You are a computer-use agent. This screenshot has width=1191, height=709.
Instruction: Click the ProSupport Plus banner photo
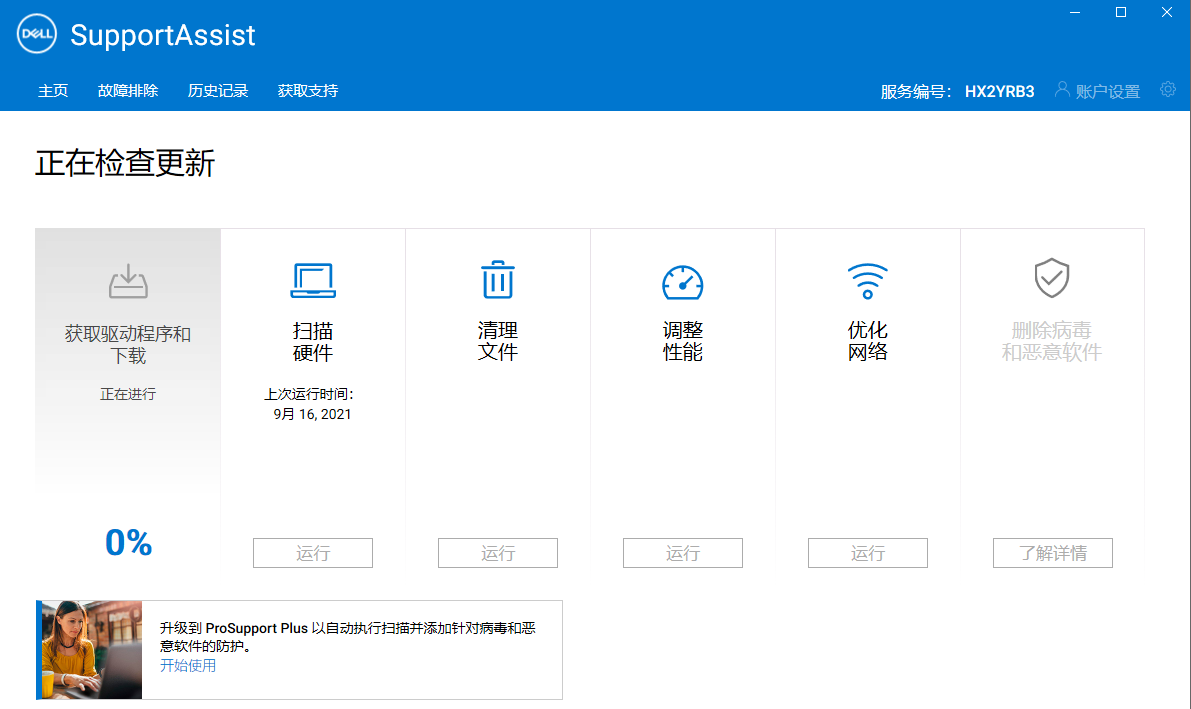(90, 650)
